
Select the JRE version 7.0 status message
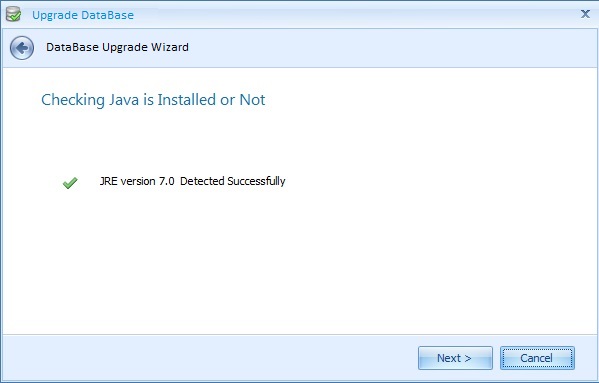click(193, 181)
